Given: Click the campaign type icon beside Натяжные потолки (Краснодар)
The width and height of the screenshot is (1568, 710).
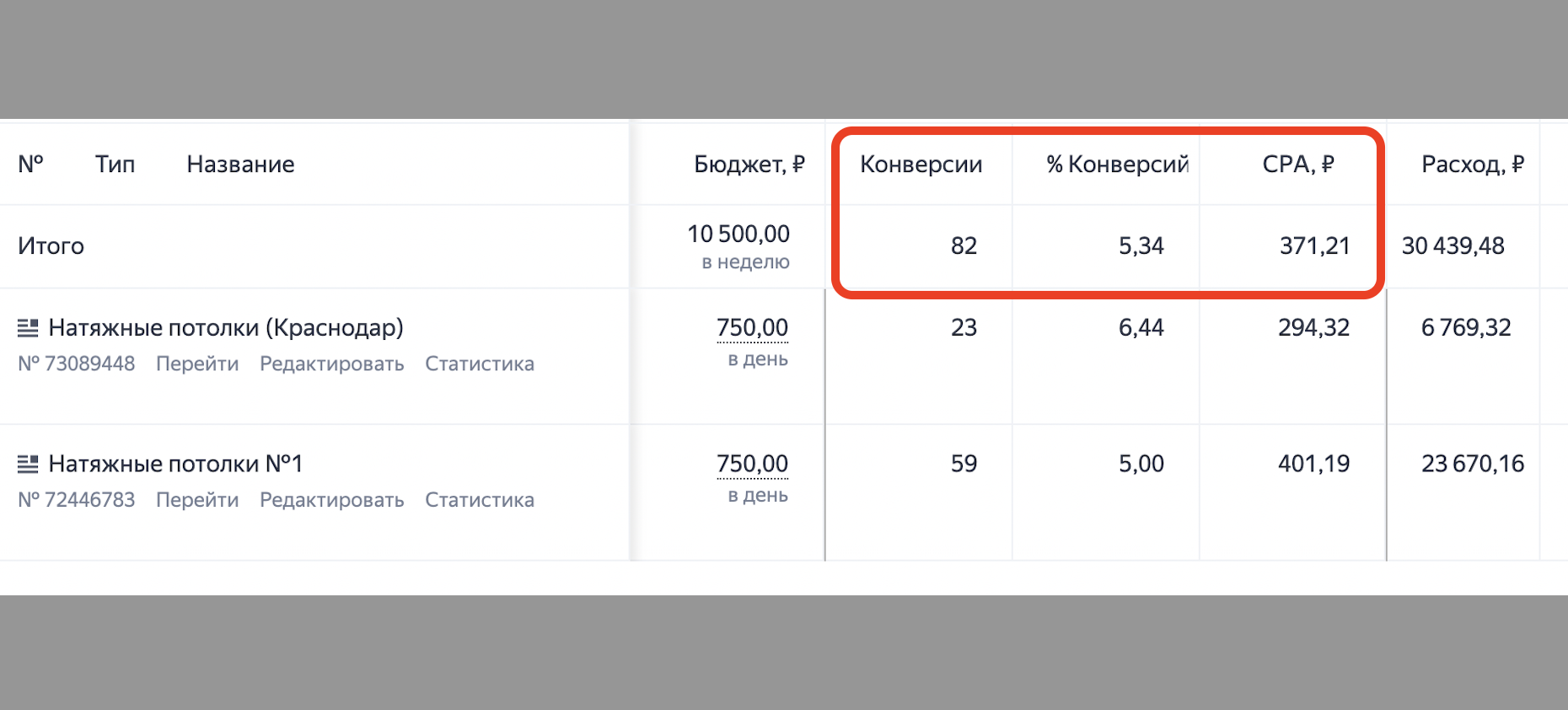Looking at the screenshot, I should click(x=30, y=327).
